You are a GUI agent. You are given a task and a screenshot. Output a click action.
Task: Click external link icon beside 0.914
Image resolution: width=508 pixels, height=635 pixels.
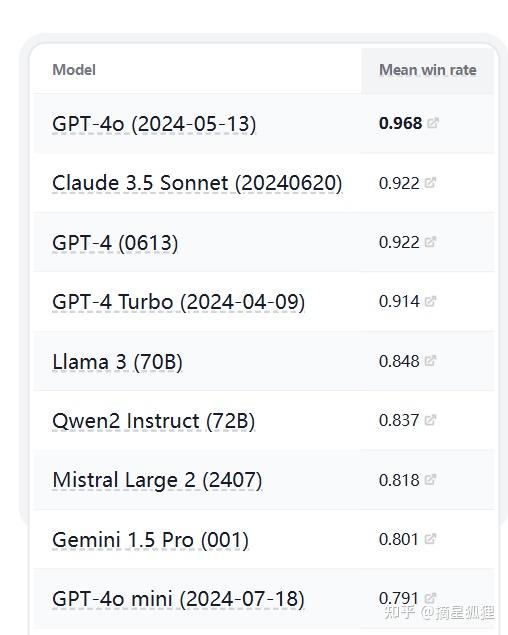point(430,301)
